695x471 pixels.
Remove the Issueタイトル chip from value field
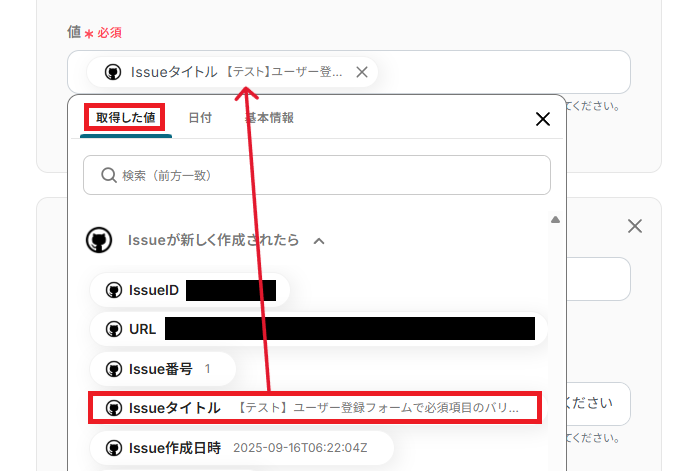[362, 72]
